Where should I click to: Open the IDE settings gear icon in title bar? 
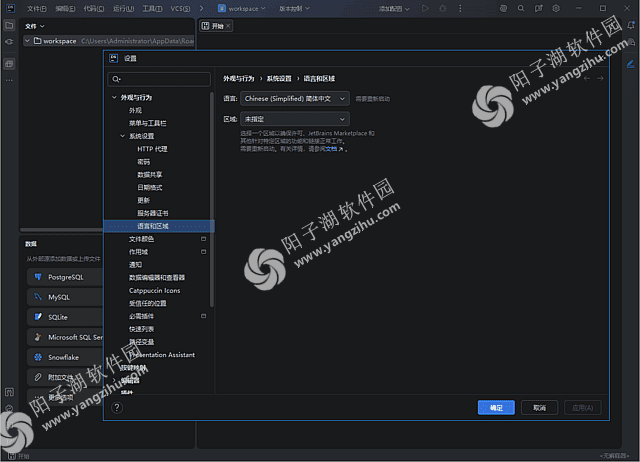tap(556, 8)
